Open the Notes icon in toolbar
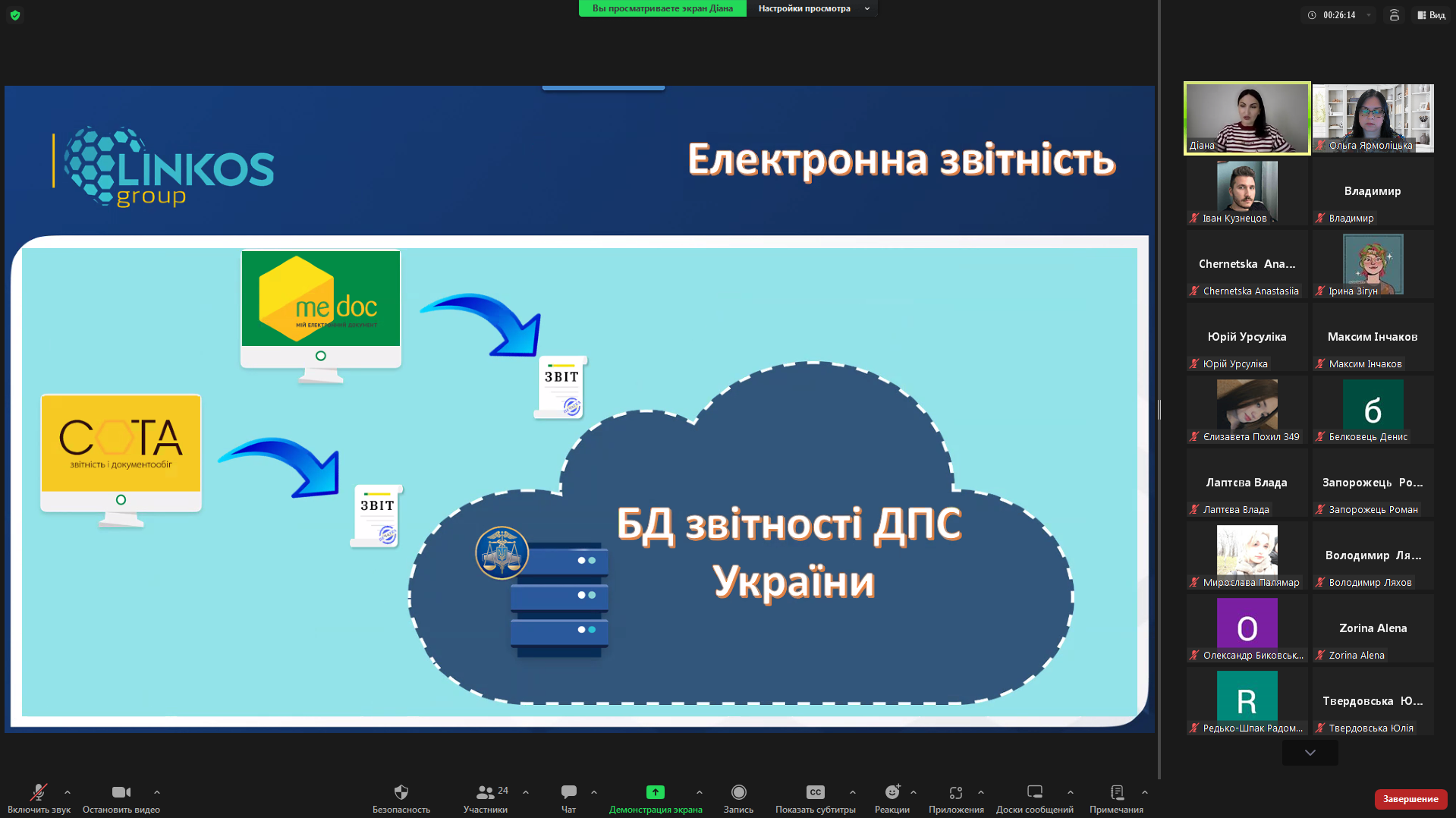 1116,792
